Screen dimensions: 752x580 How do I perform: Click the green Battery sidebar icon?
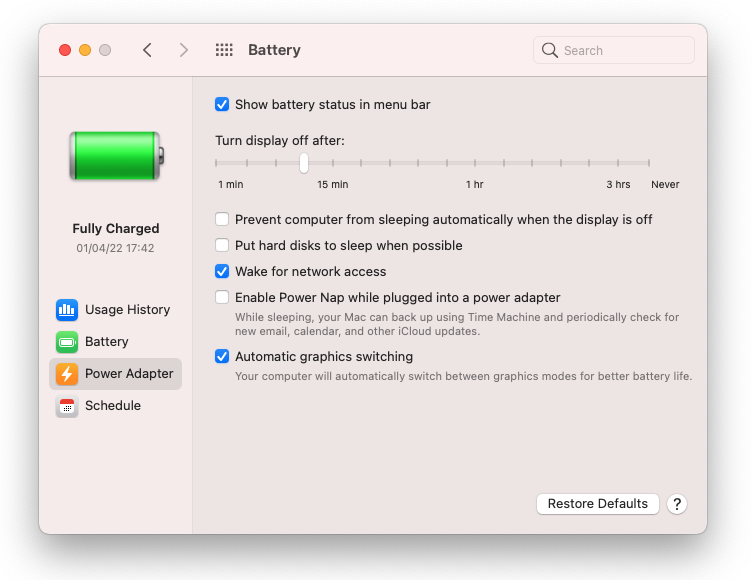click(x=67, y=342)
